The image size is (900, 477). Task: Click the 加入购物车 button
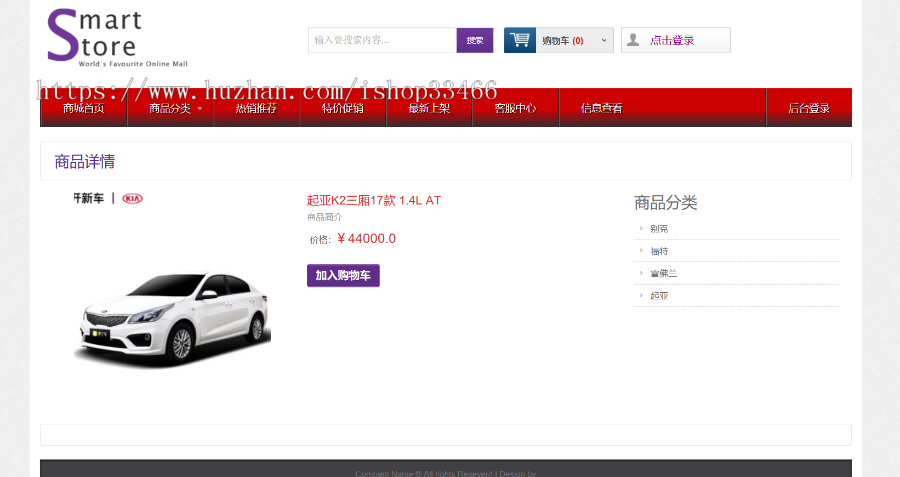tap(343, 276)
